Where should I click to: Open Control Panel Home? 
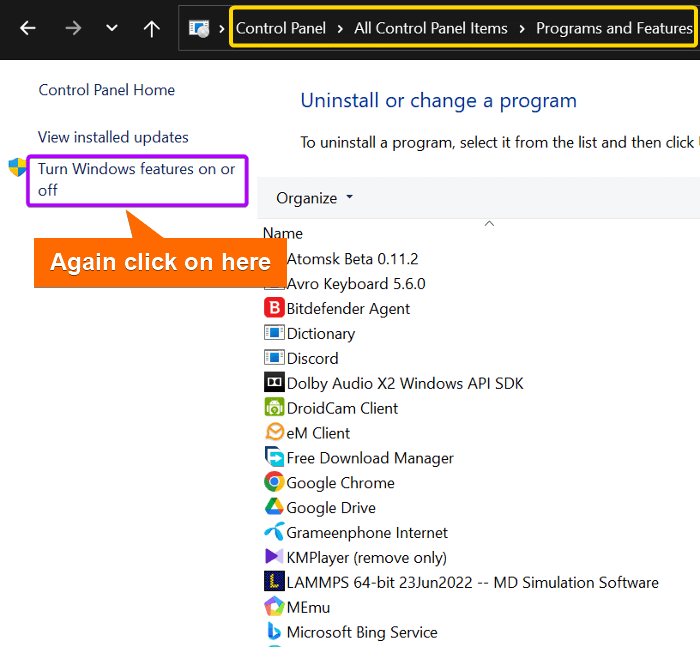(107, 90)
